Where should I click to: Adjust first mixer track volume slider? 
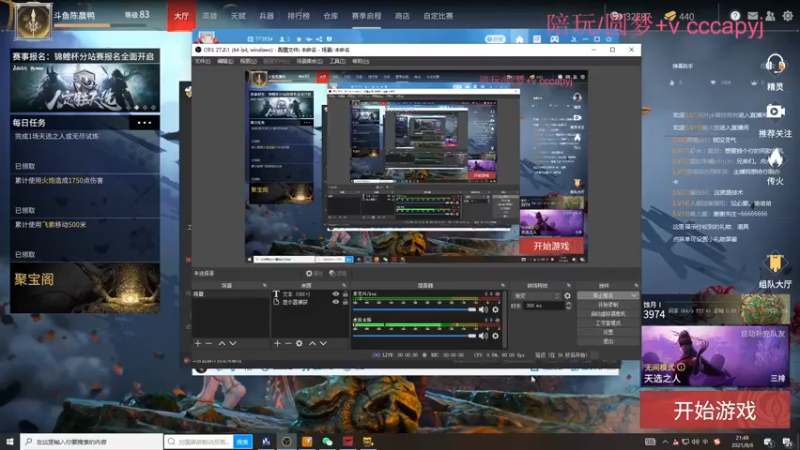[414, 310]
